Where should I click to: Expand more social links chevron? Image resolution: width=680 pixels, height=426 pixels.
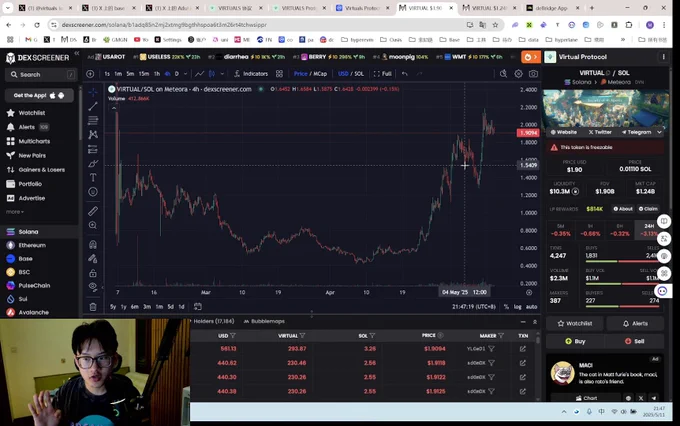(659, 132)
